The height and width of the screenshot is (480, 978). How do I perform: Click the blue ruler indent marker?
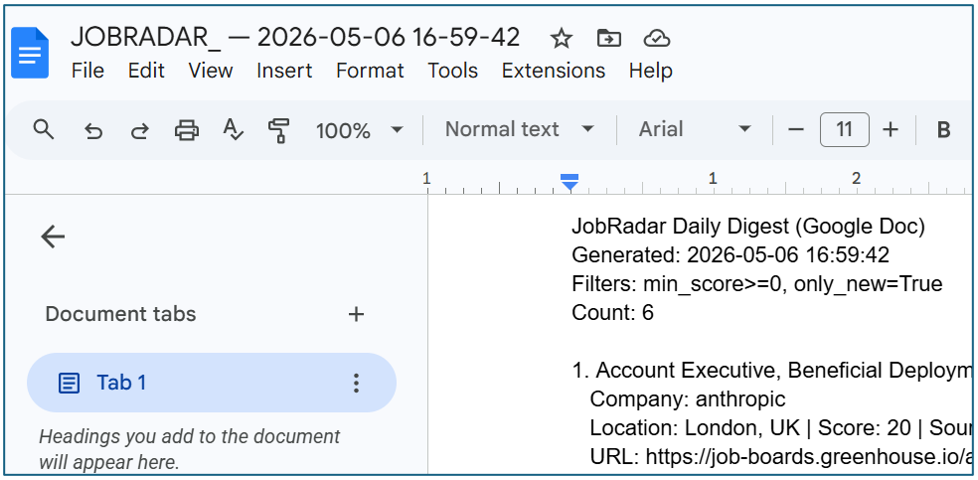coord(569,183)
